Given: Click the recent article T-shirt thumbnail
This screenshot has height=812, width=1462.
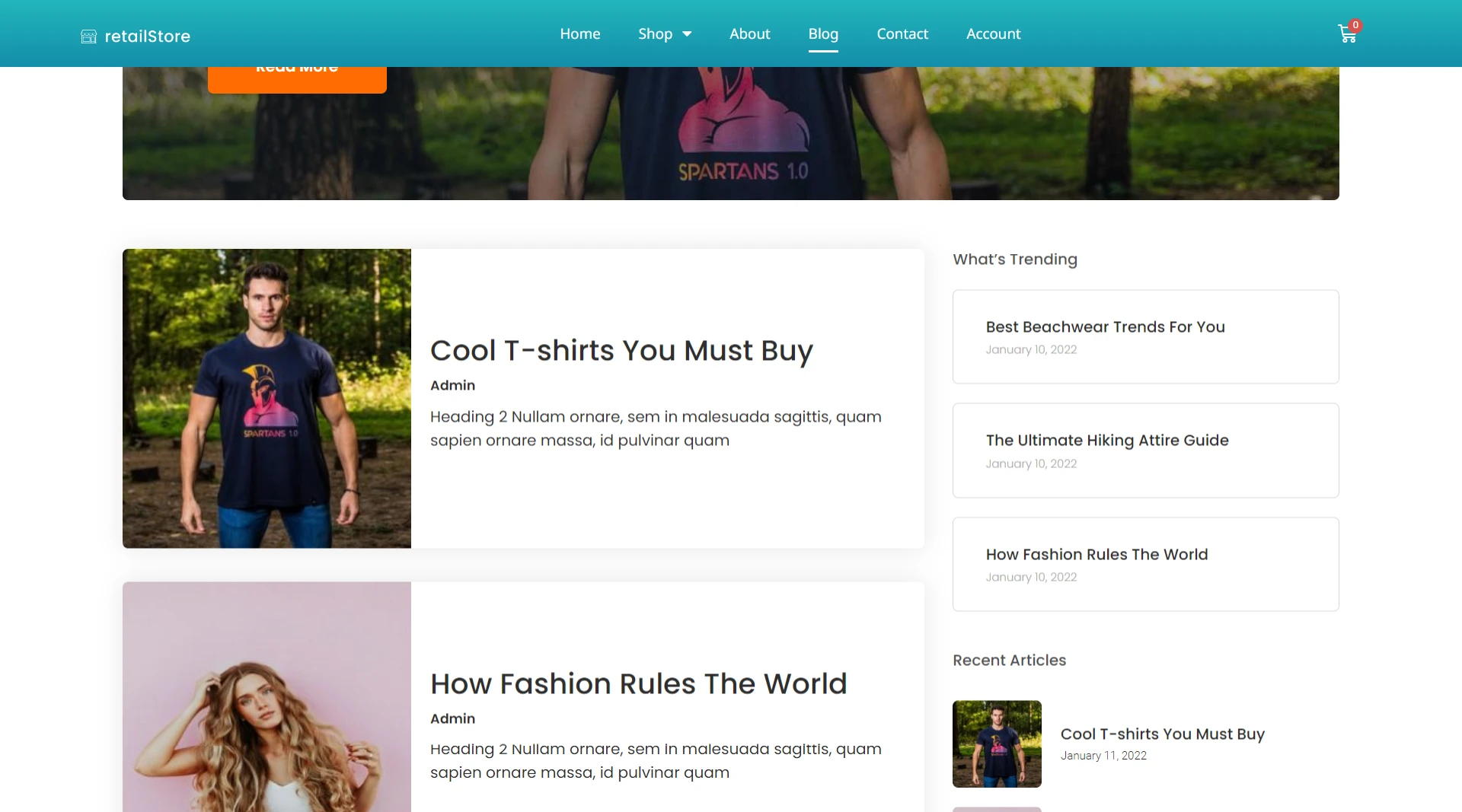Looking at the screenshot, I should tap(997, 744).
